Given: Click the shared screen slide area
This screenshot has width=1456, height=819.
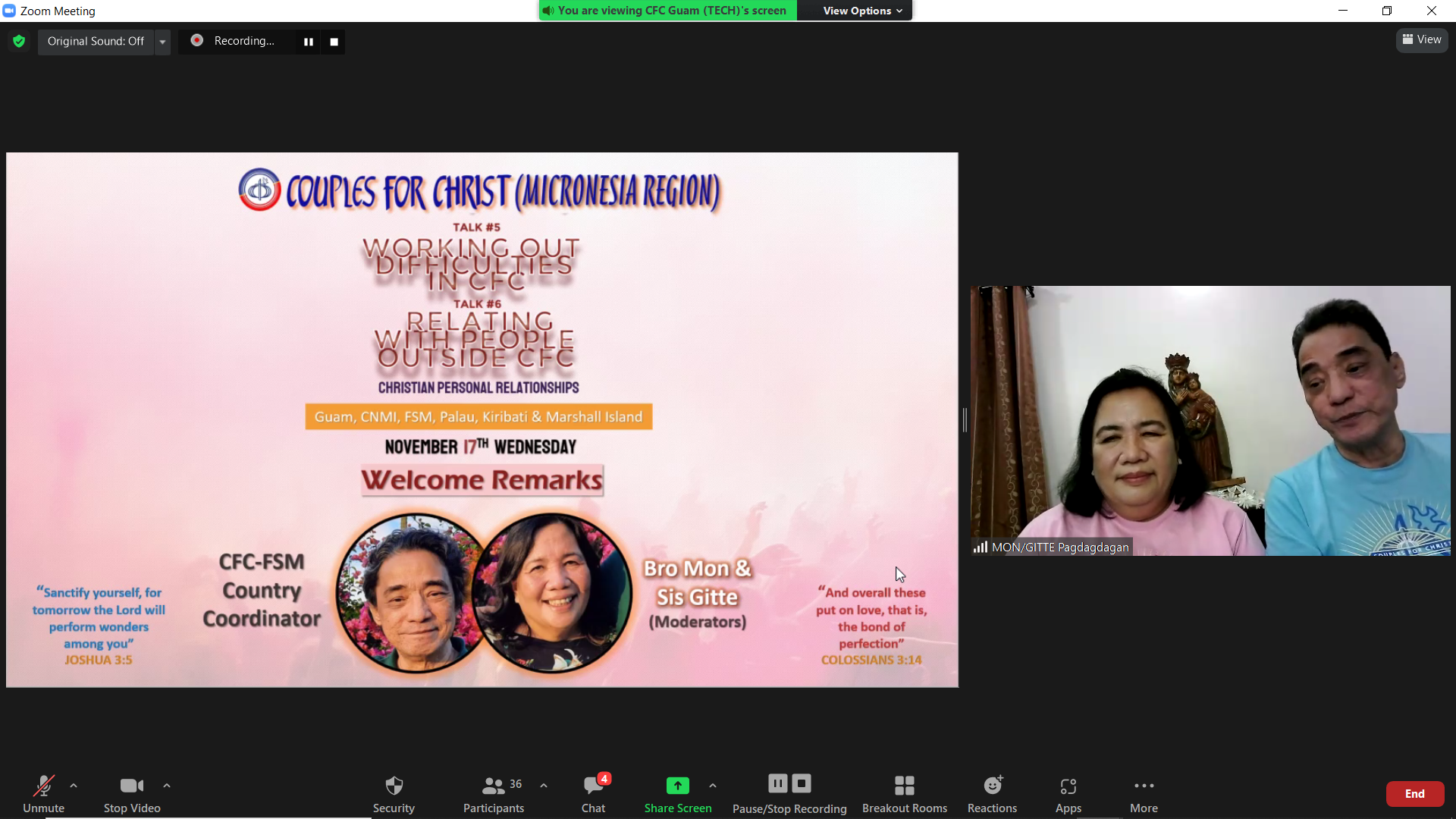Looking at the screenshot, I should point(482,419).
